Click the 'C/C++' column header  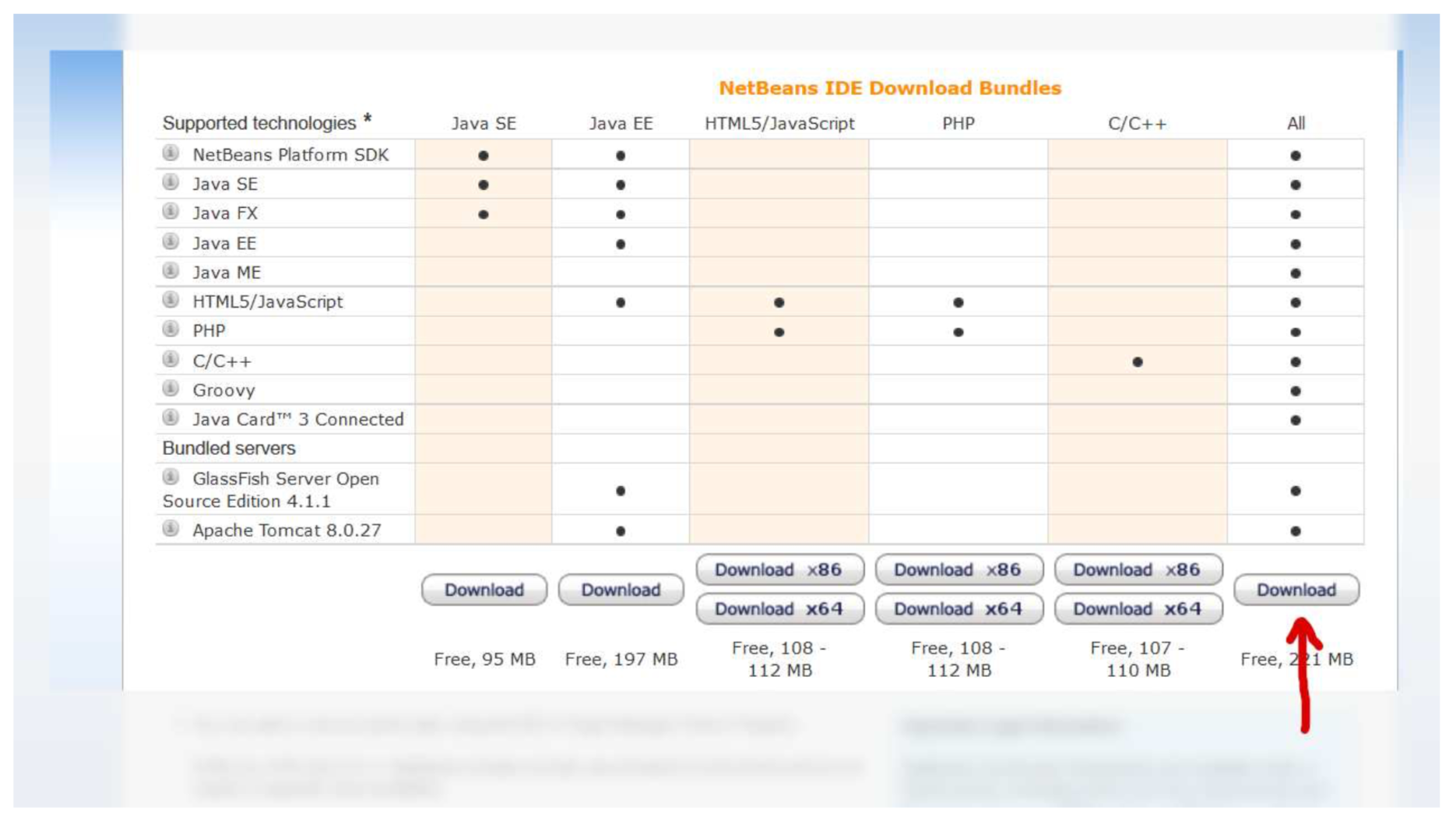pos(1138,123)
